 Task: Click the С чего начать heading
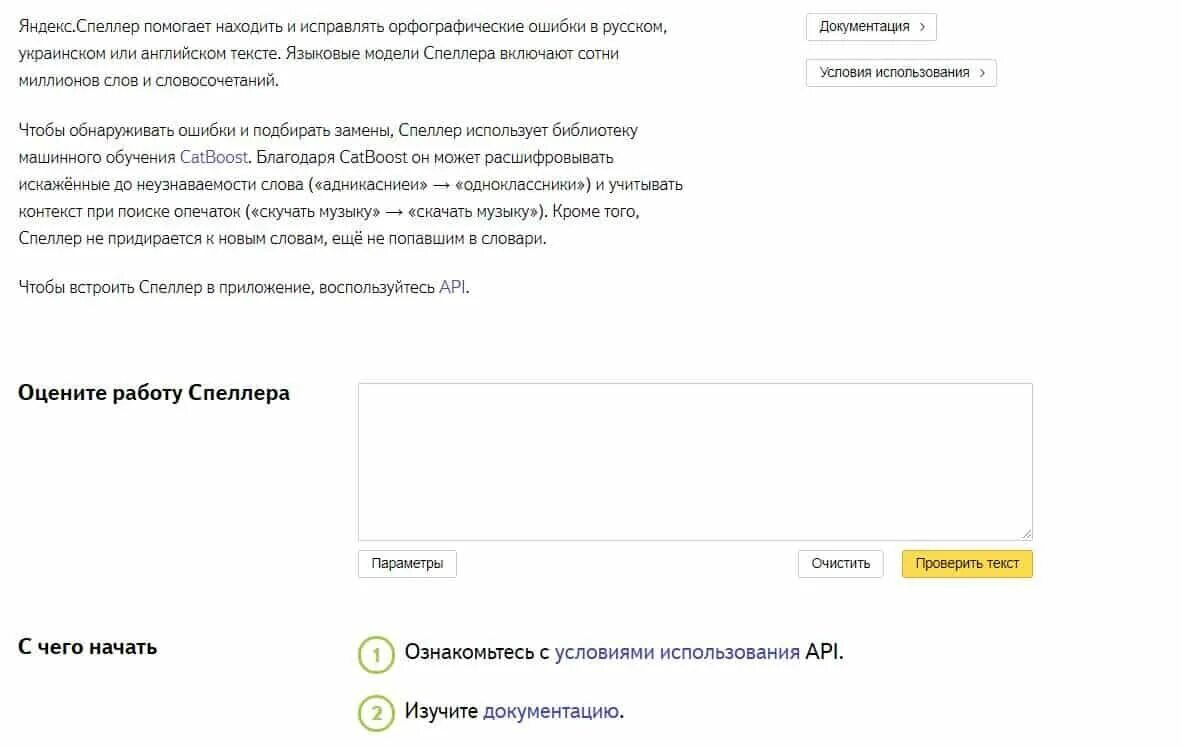(87, 647)
